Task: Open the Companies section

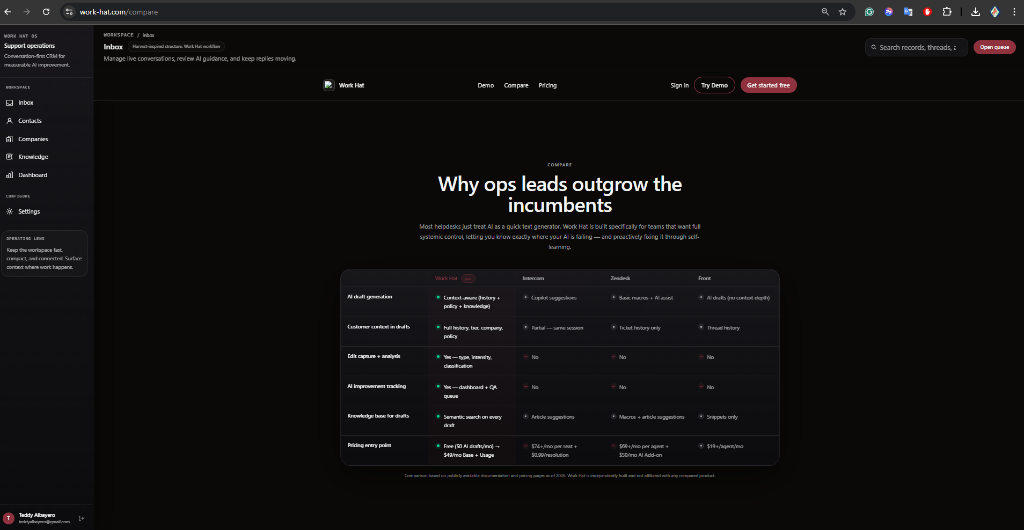Action: tap(32, 139)
